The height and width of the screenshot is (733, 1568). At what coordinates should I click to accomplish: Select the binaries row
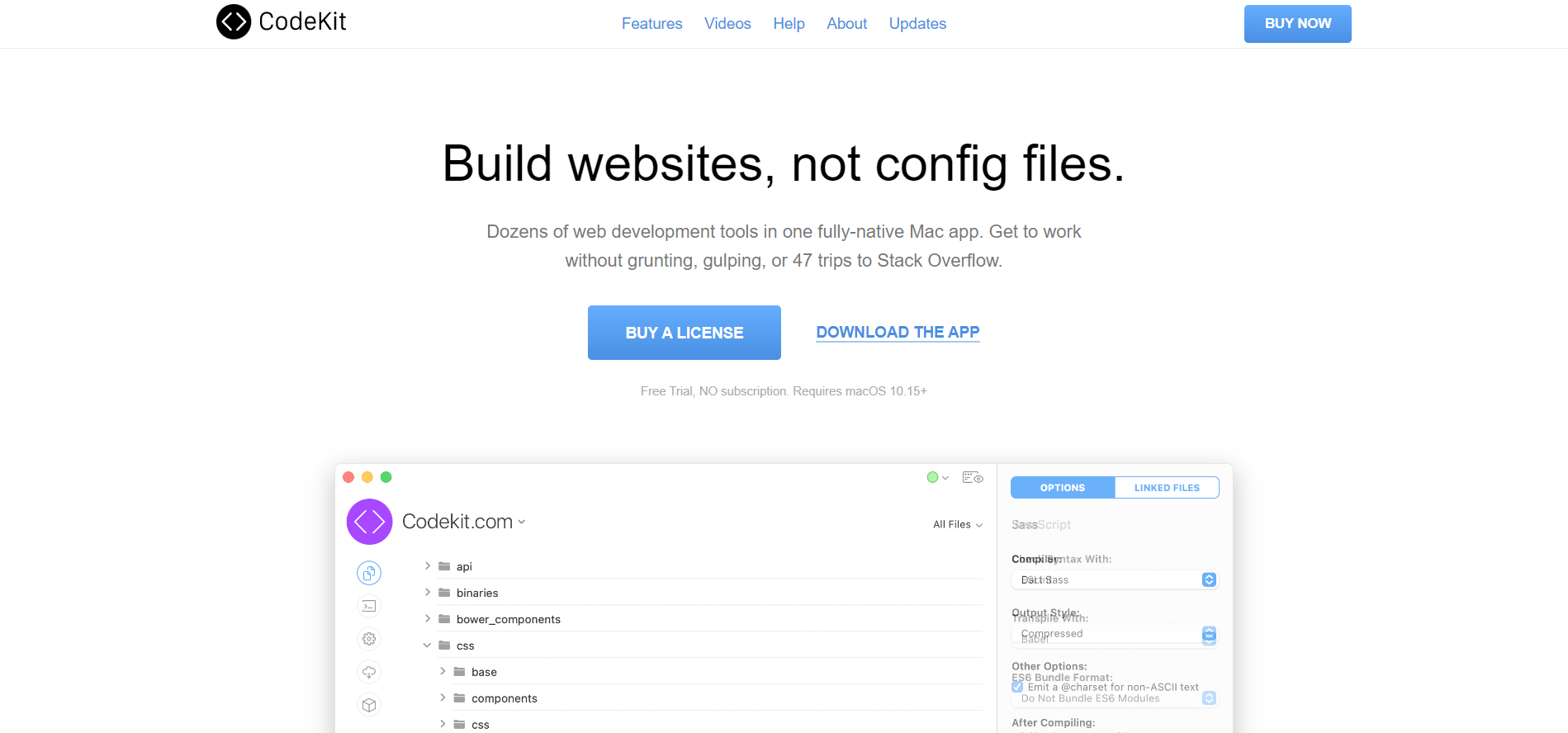pyautogui.click(x=702, y=593)
